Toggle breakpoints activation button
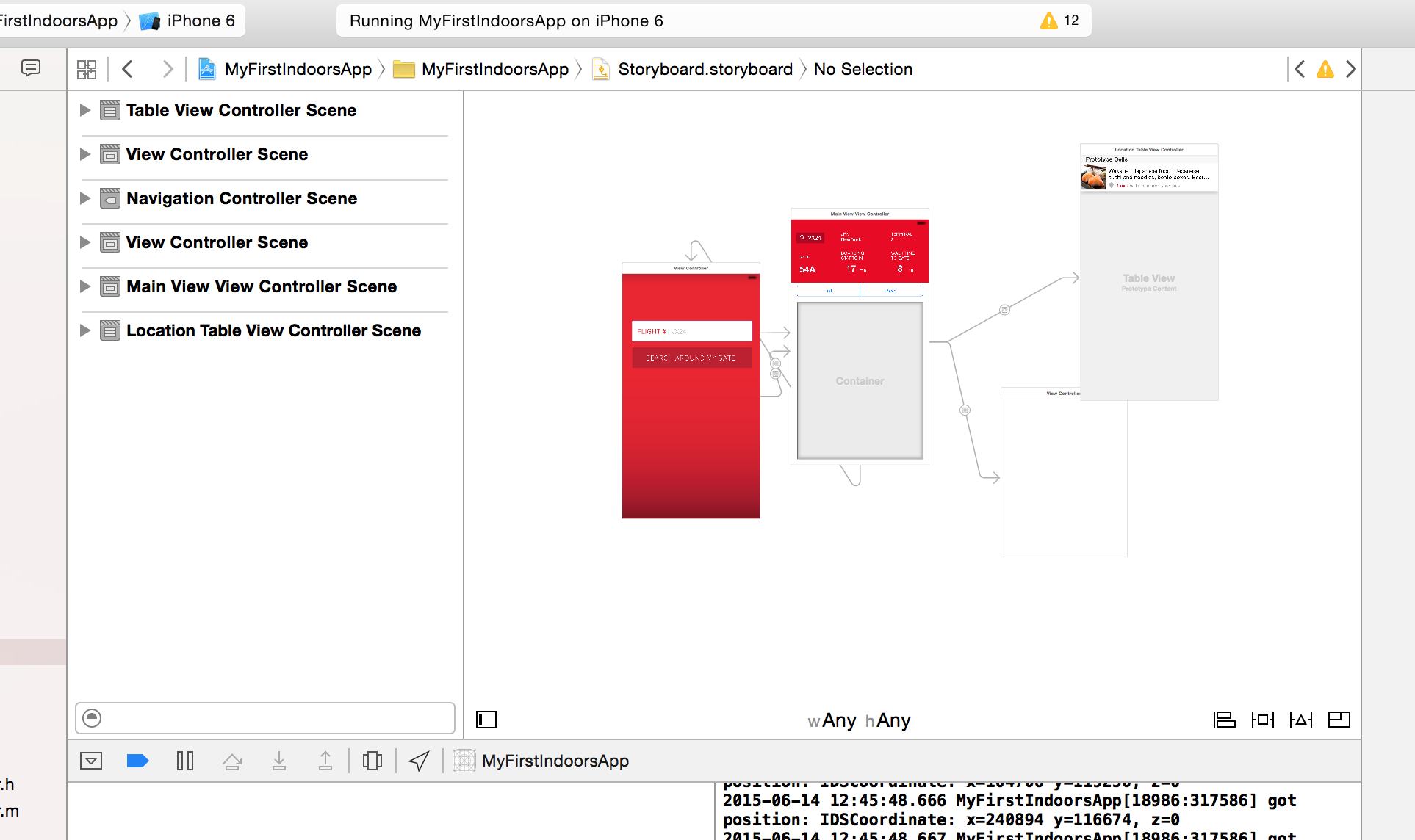 click(138, 761)
